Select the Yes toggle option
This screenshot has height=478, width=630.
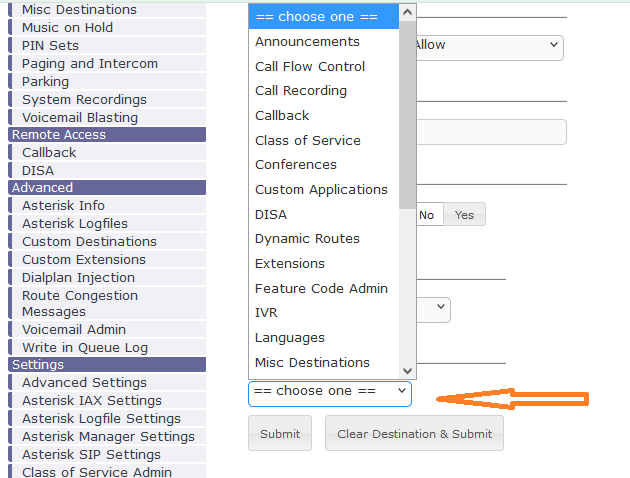click(x=464, y=215)
